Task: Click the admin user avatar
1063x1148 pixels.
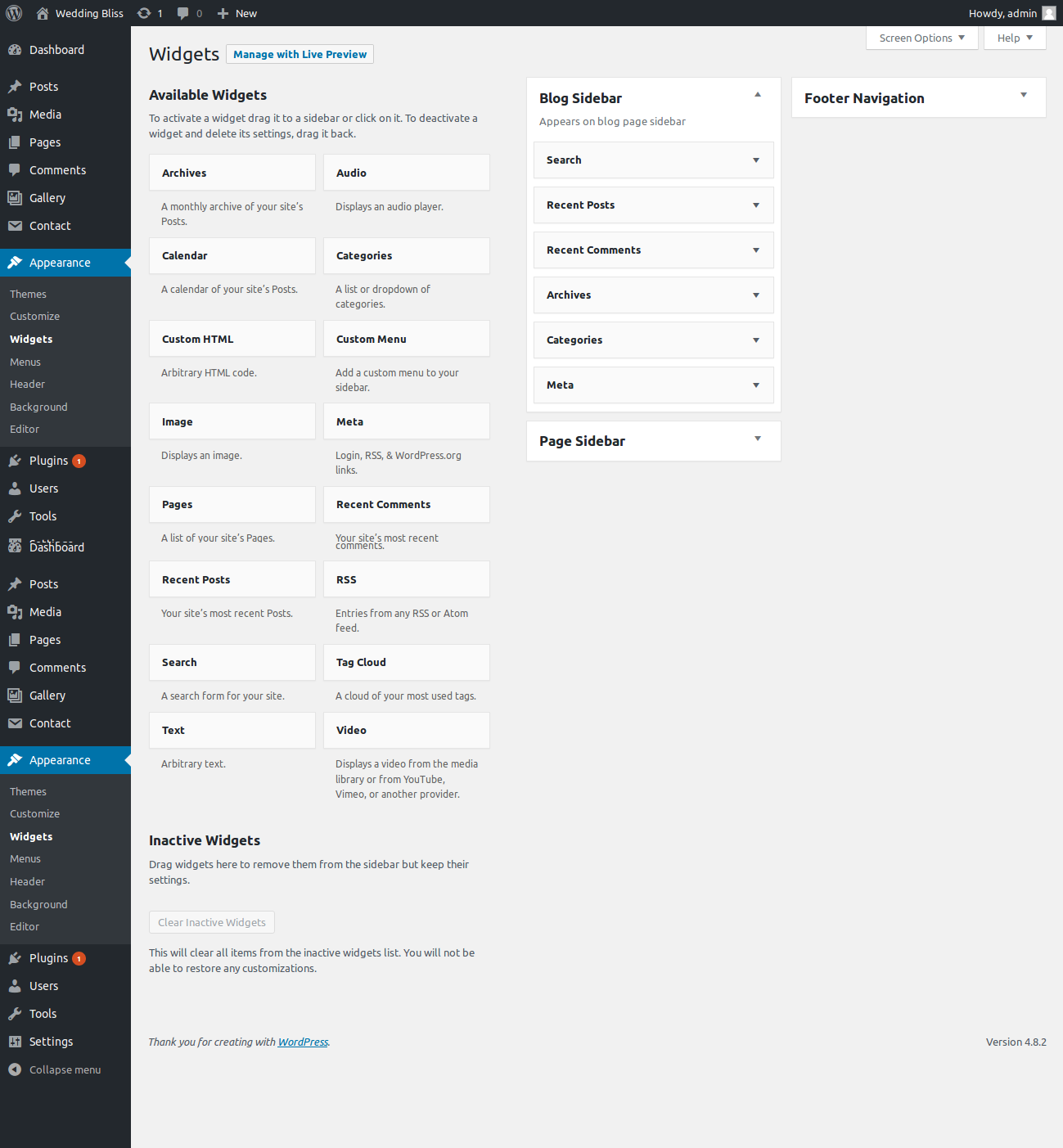Action: [x=1048, y=13]
